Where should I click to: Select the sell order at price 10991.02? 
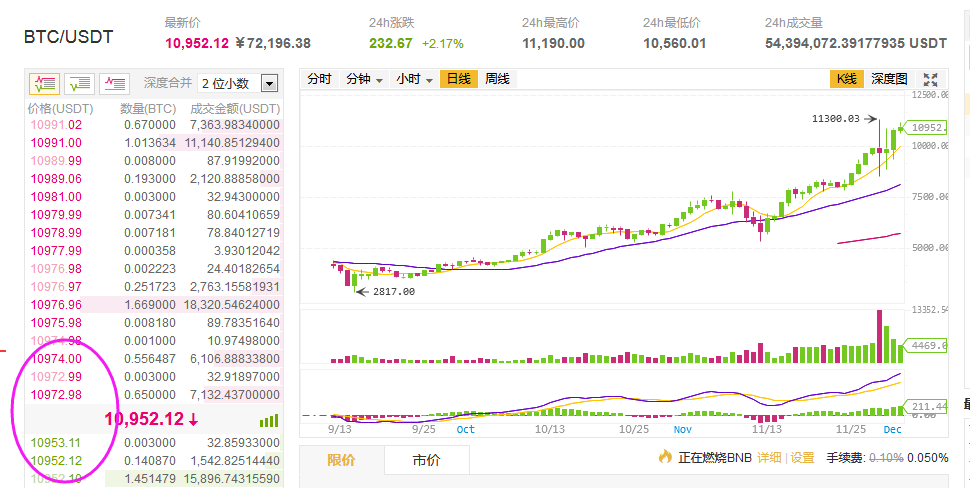pos(153,125)
